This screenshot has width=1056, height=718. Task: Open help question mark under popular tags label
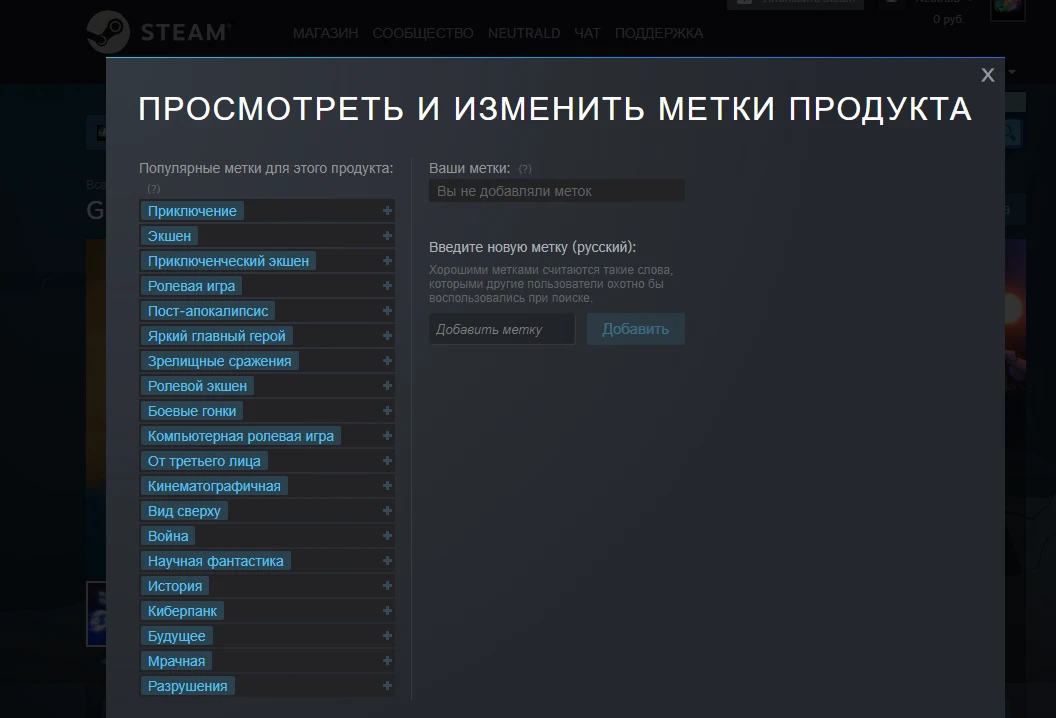click(153, 188)
